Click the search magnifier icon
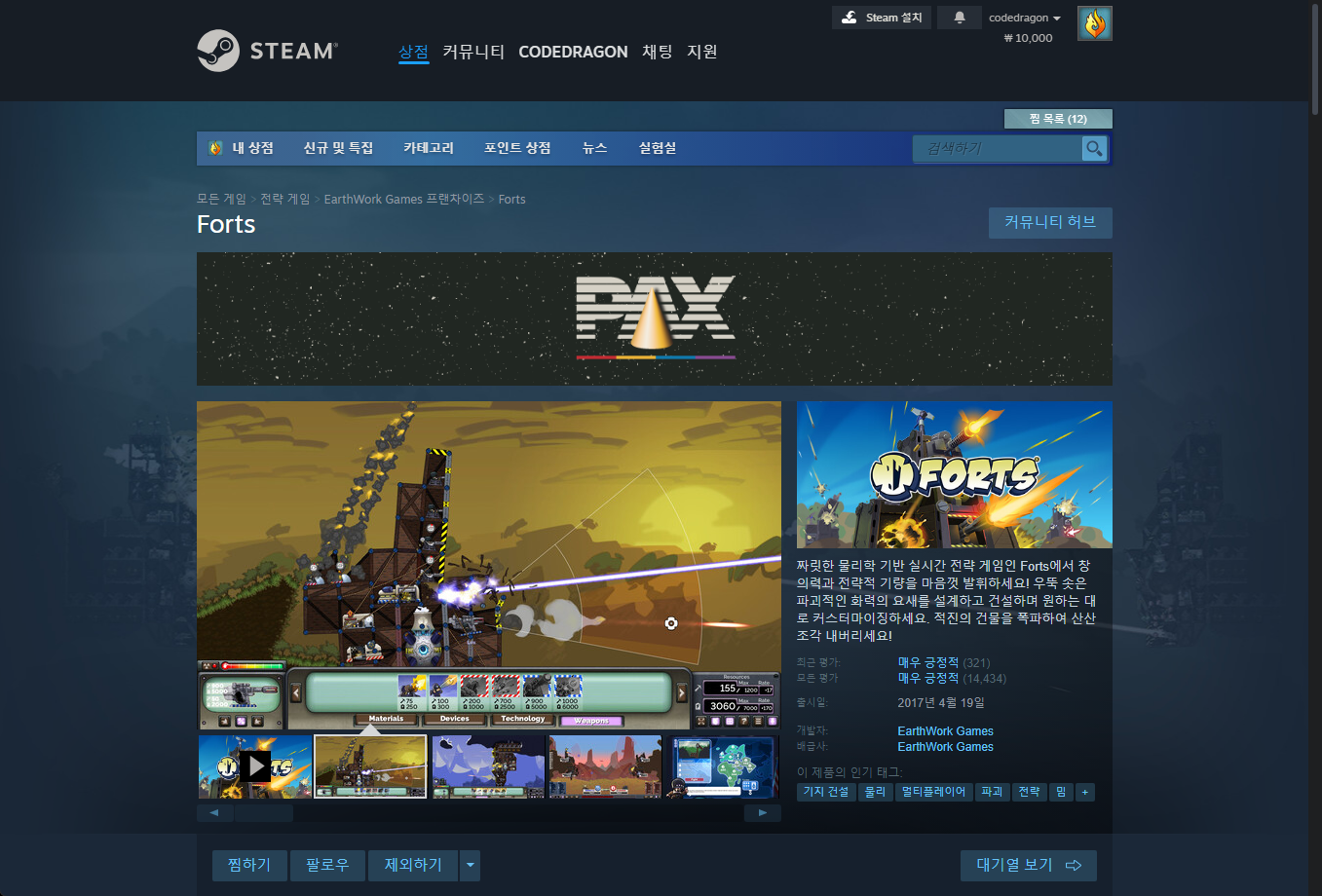Screen dimensions: 1322x896 [x=1094, y=148]
